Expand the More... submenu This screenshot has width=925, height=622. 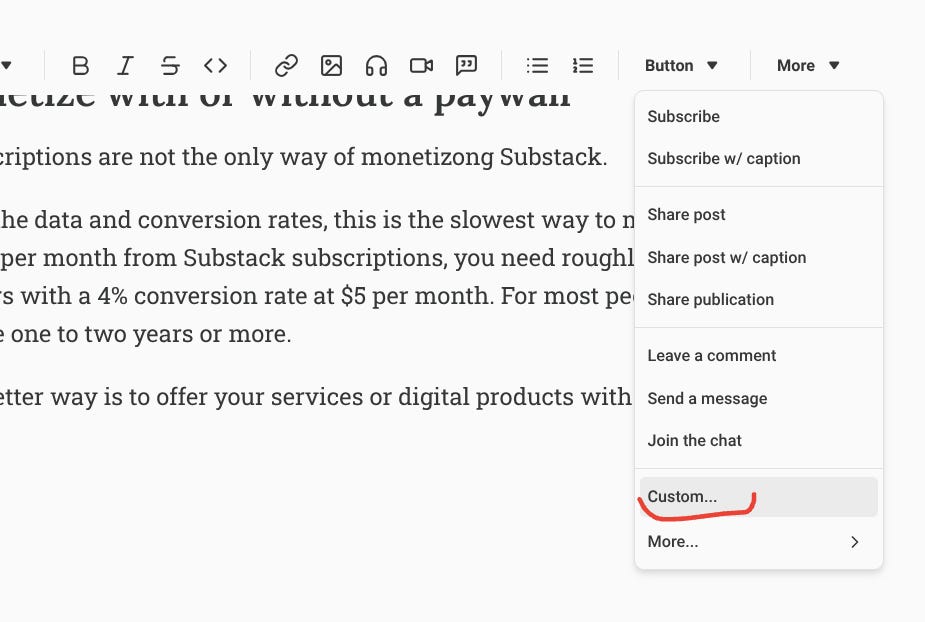tap(759, 542)
